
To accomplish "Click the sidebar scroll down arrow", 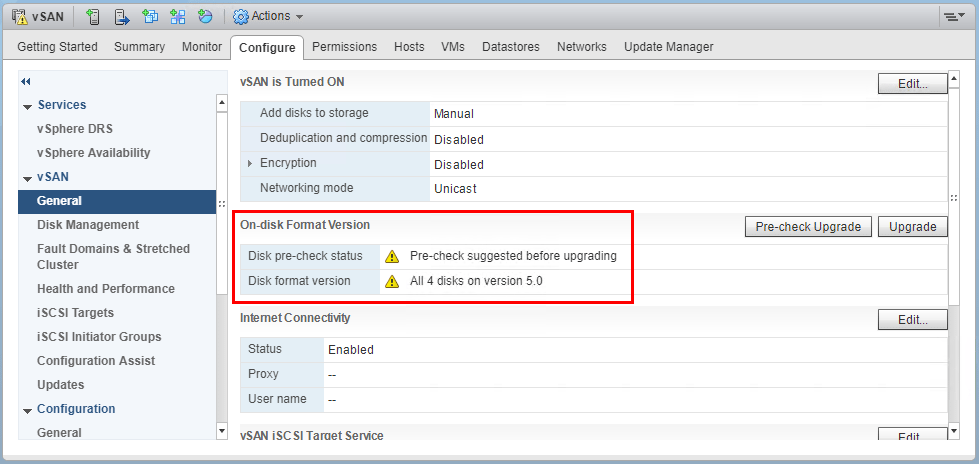I will pyautogui.click(x=222, y=431).
